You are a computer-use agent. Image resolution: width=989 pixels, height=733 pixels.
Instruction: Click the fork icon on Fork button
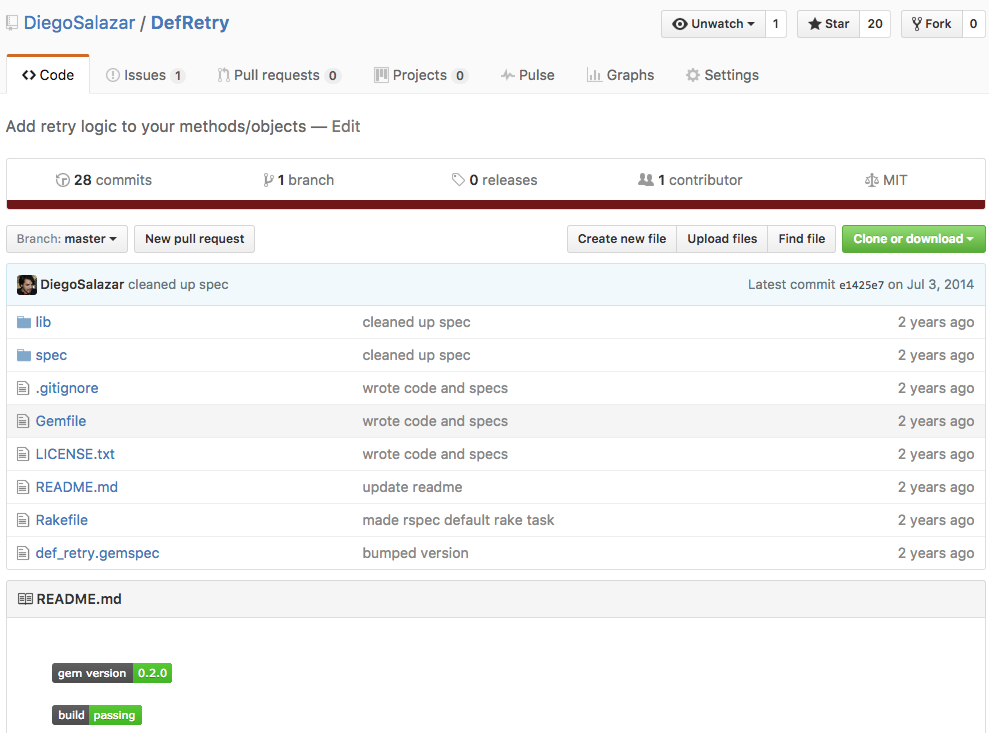[916, 24]
